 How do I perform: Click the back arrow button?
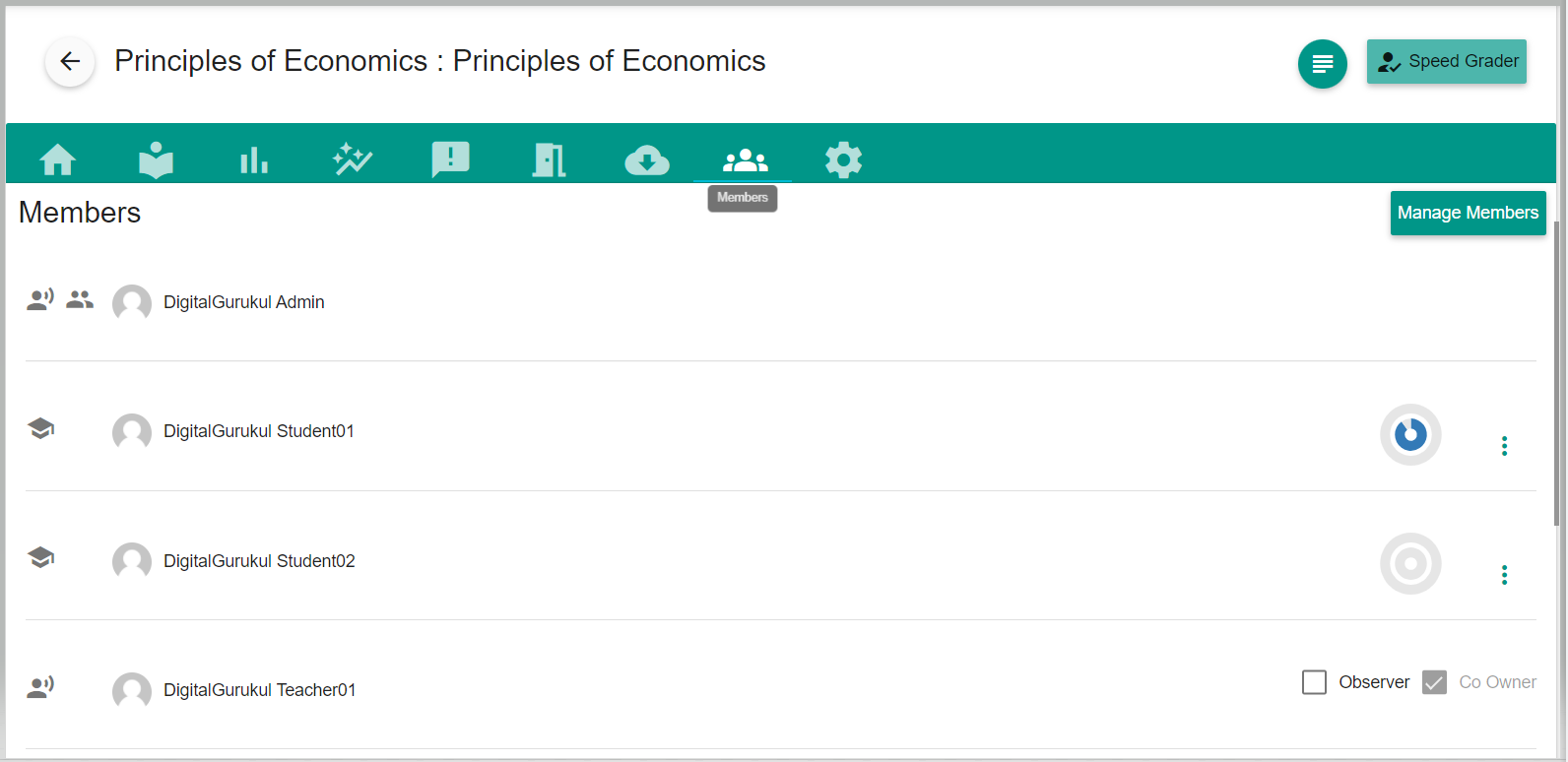70,62
